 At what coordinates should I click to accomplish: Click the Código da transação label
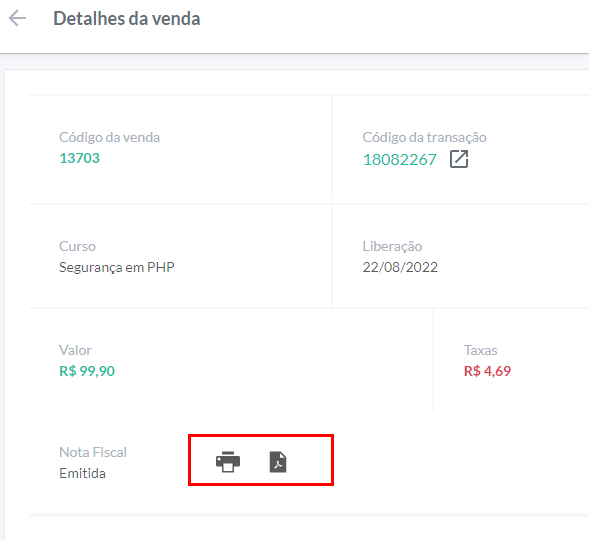pyautogui.click(x=424, y=137)
